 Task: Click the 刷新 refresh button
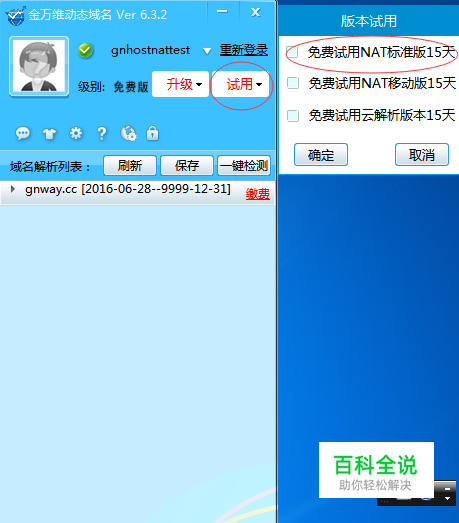[x=130, y=165]
